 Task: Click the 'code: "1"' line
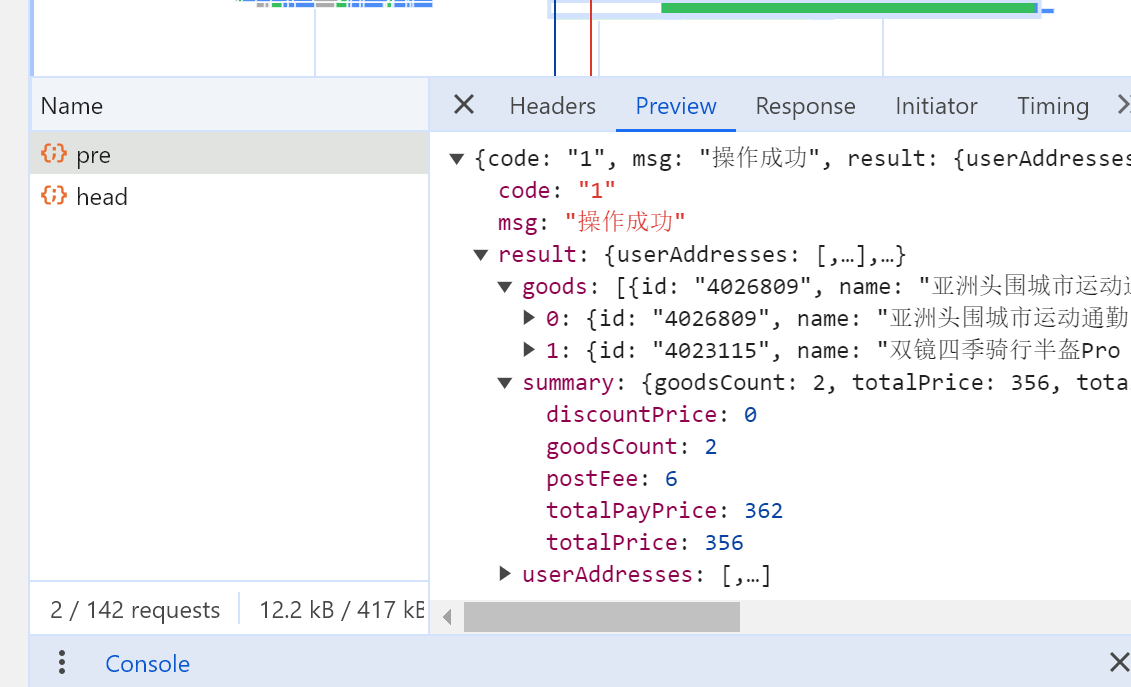(x=557, y=191)
